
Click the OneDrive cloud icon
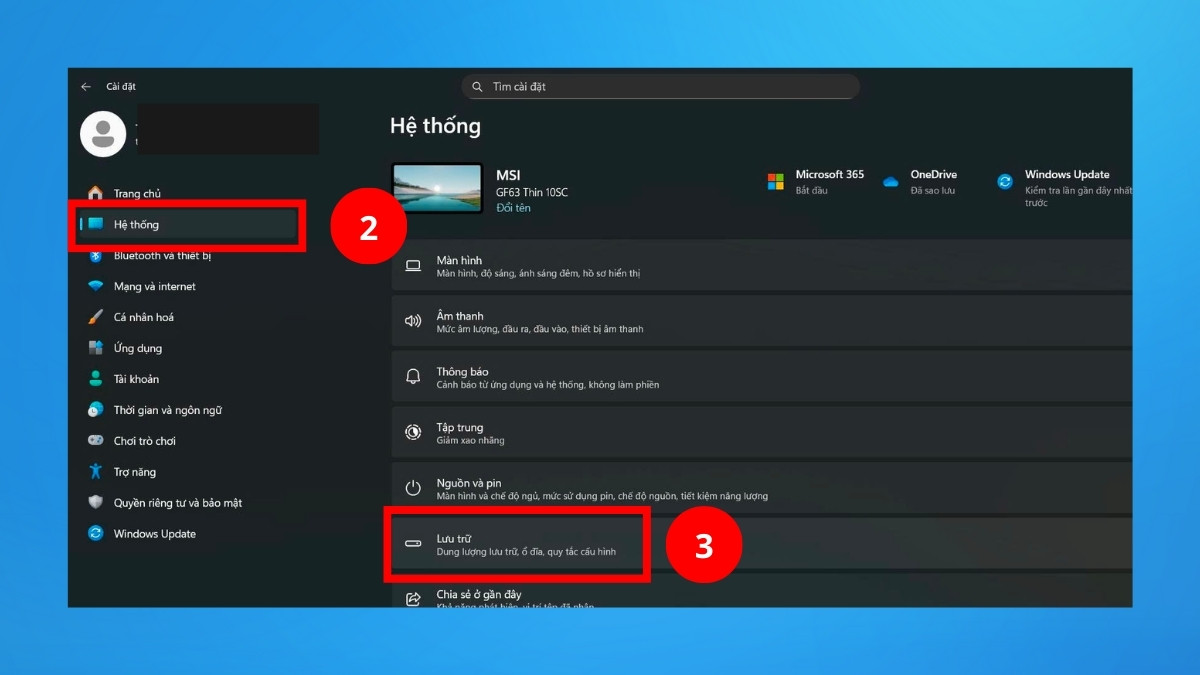click(891, 182)
